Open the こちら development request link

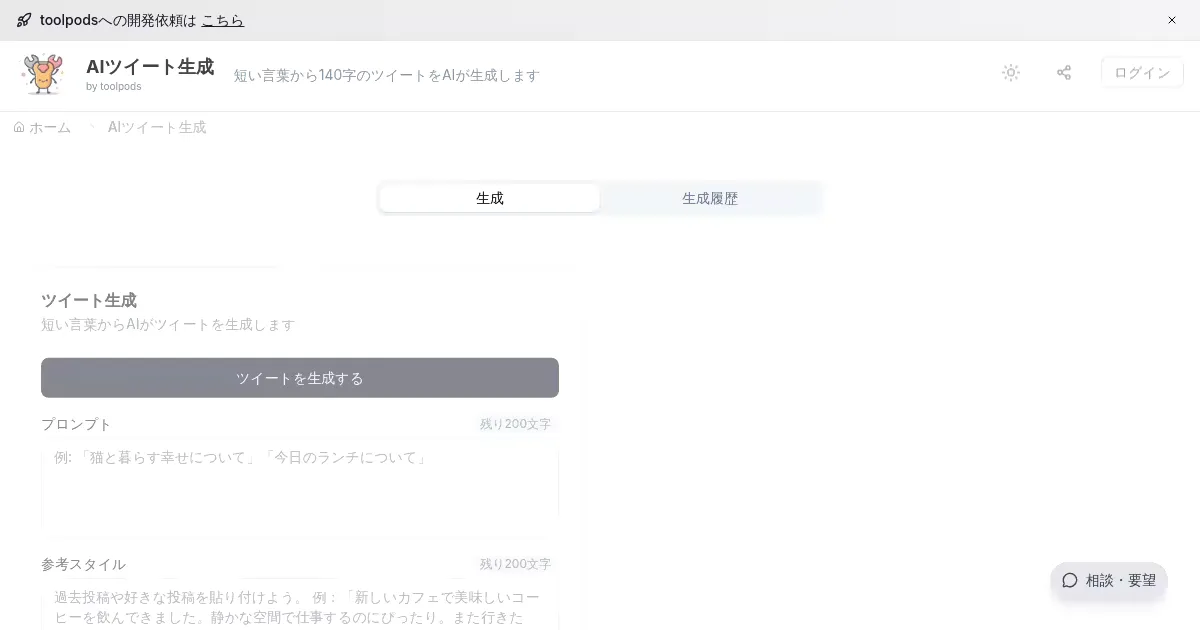[x=222, y=20]
